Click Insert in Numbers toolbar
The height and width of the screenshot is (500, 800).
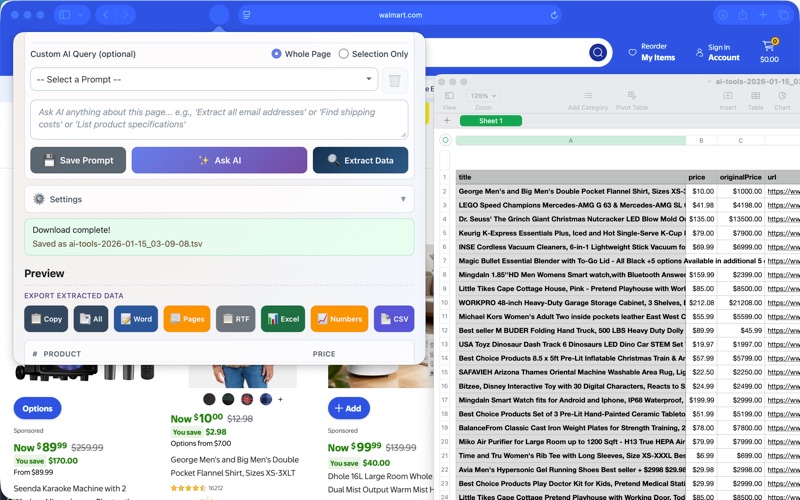tap(728, 101)
